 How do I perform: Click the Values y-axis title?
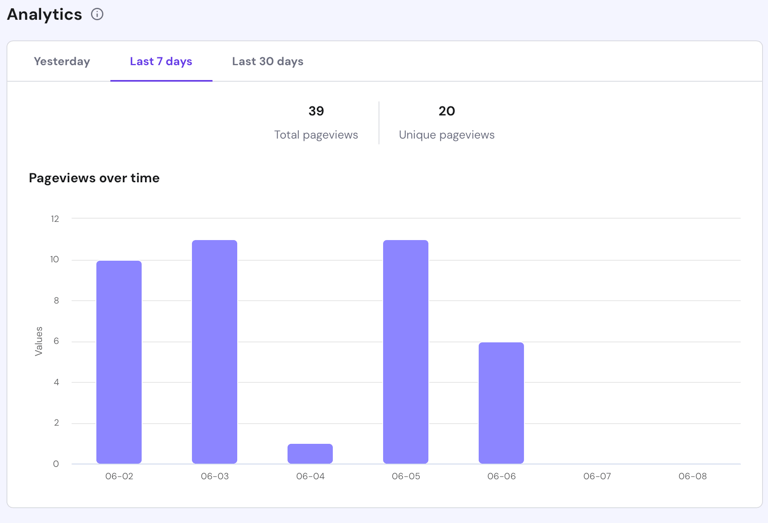click(x=39, y=341)
